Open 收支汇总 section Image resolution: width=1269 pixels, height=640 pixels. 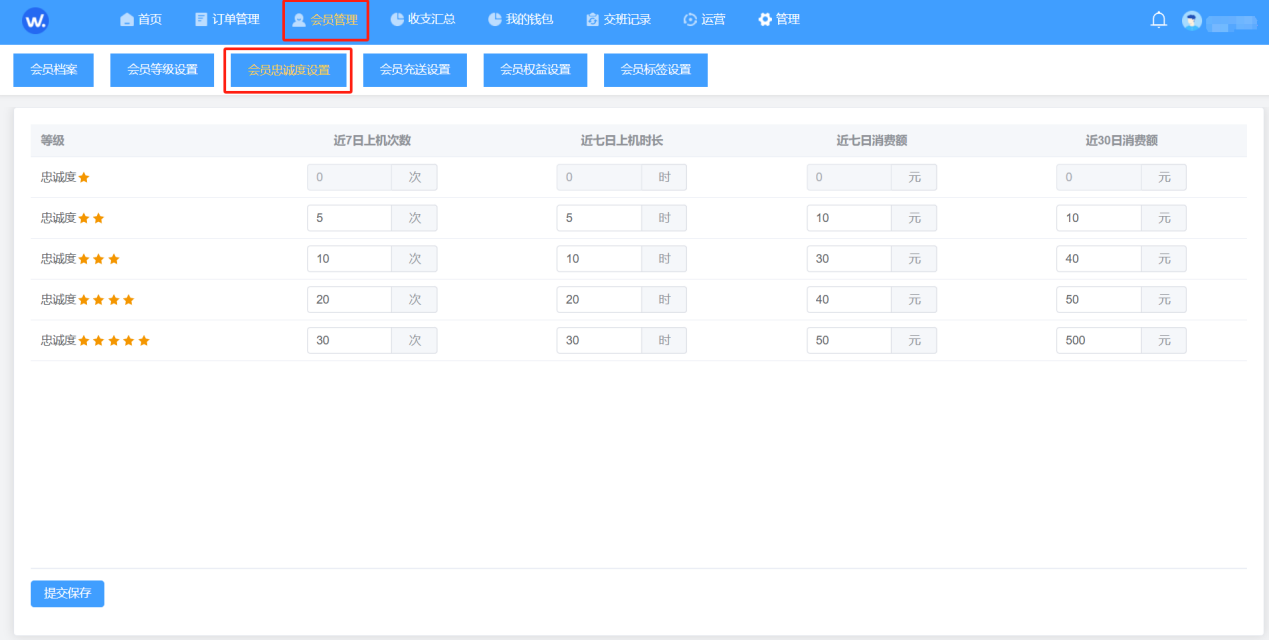click(x=423, y=19)
